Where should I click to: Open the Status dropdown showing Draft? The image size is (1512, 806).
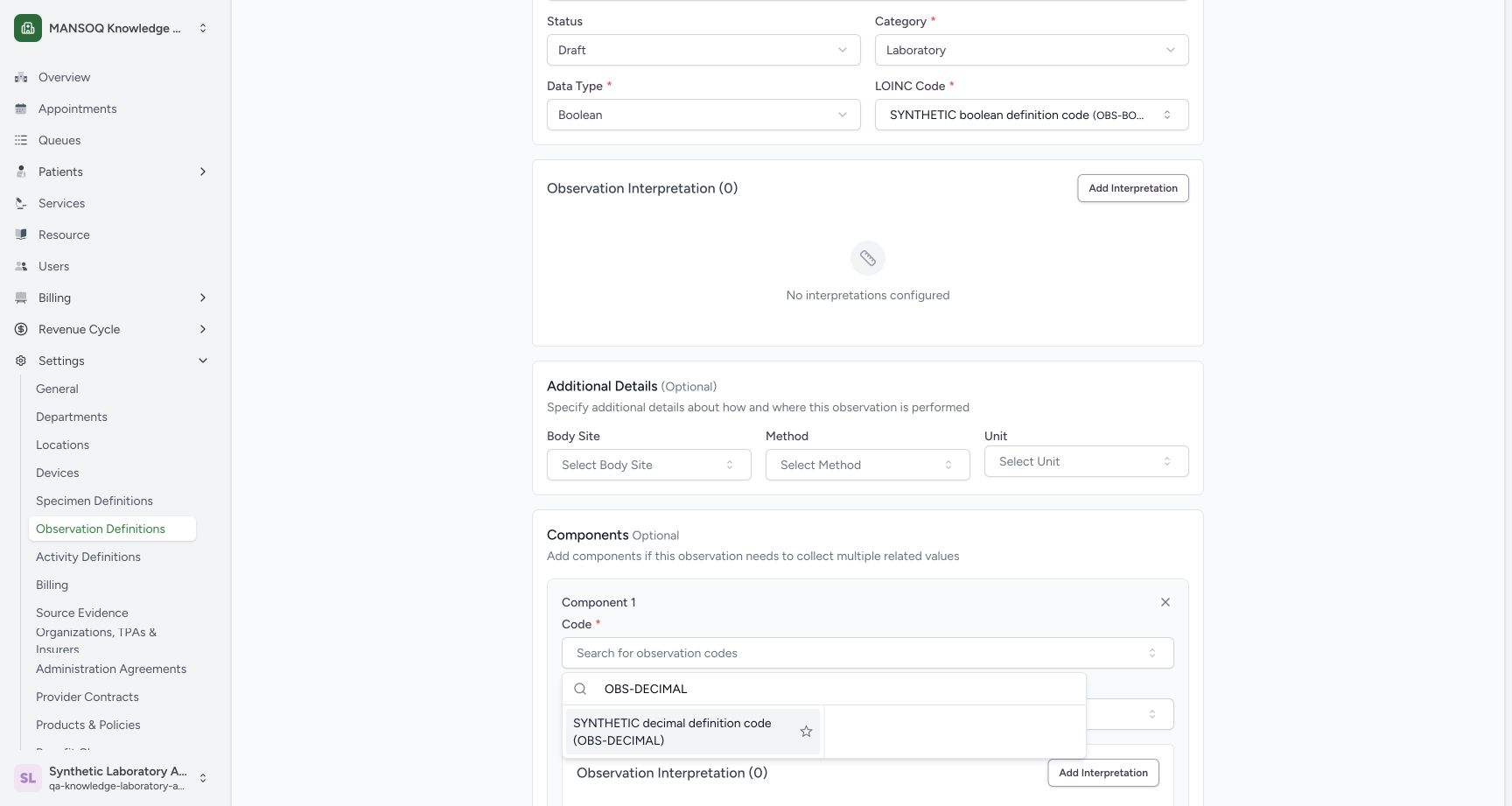(703, 50)
